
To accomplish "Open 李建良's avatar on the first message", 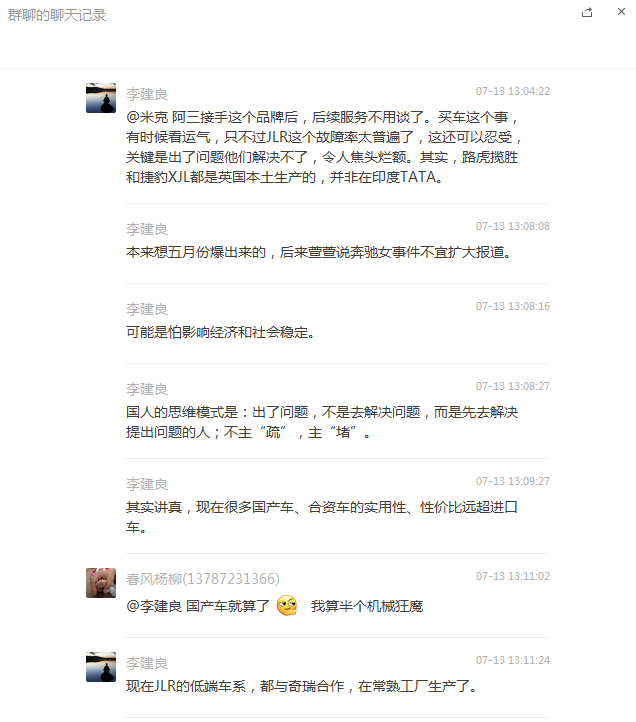I will pyautogui.click(x=101, y=98).
